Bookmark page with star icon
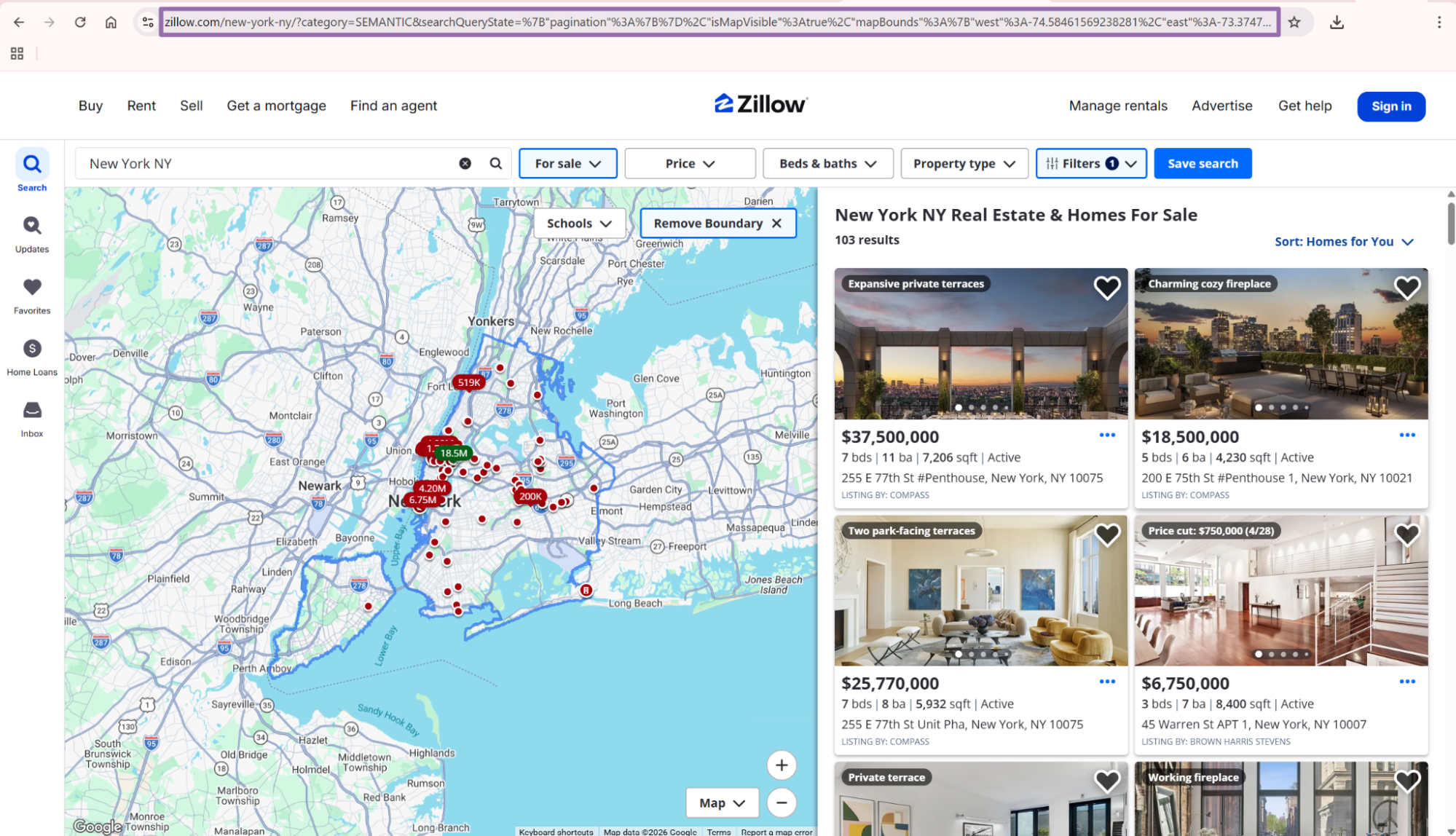Viewport: 1456px width, 836px height. pos(1294,22)
